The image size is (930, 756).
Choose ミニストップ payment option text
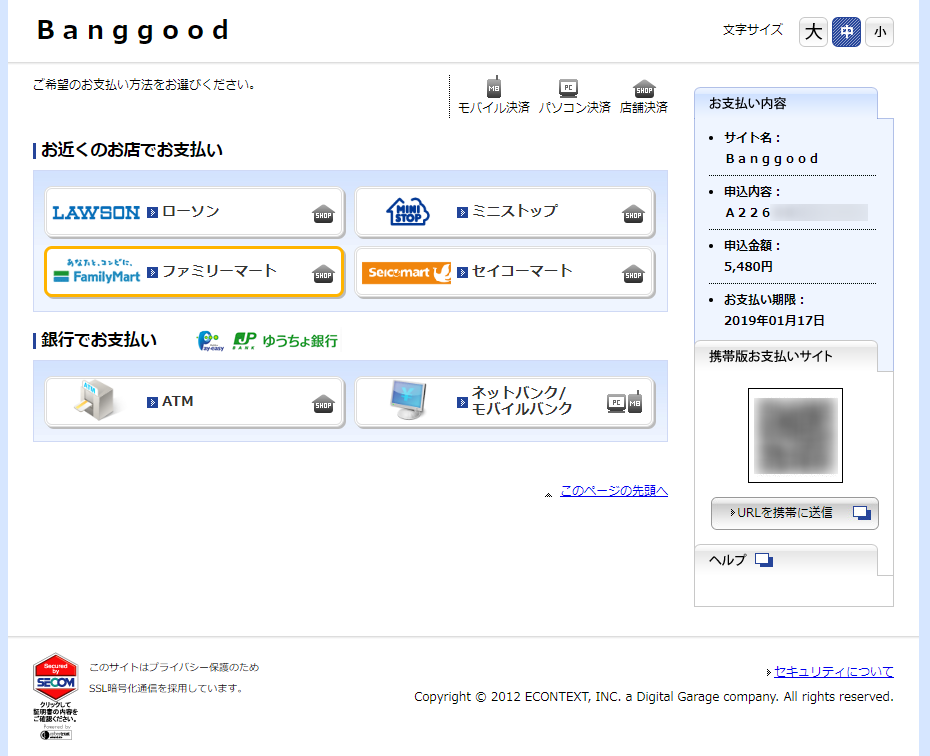pos(515,211)
